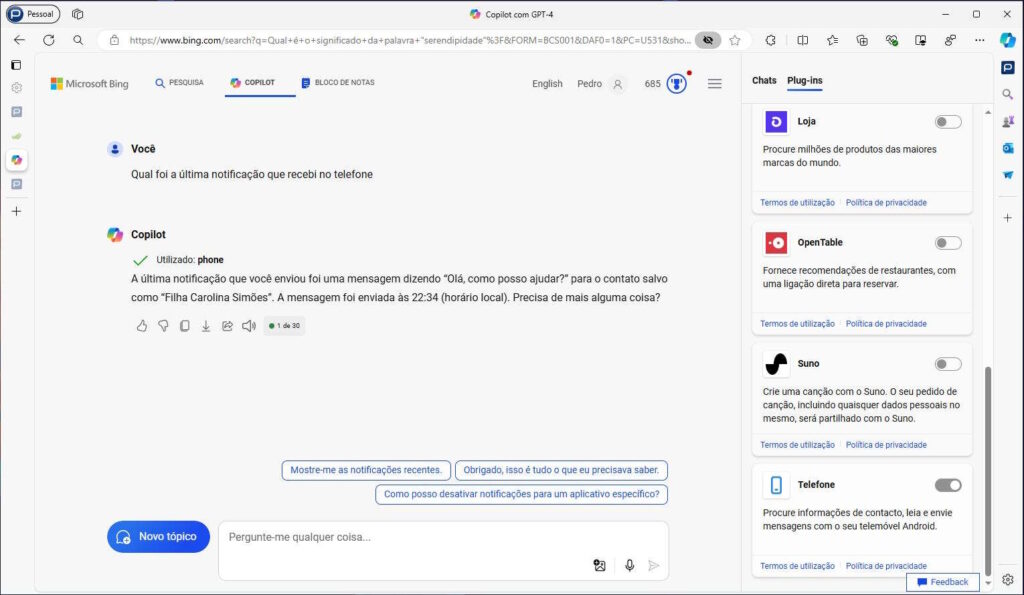Click the Copilot icon in top-right sidebar
1024x595 pixels.
1008,40
